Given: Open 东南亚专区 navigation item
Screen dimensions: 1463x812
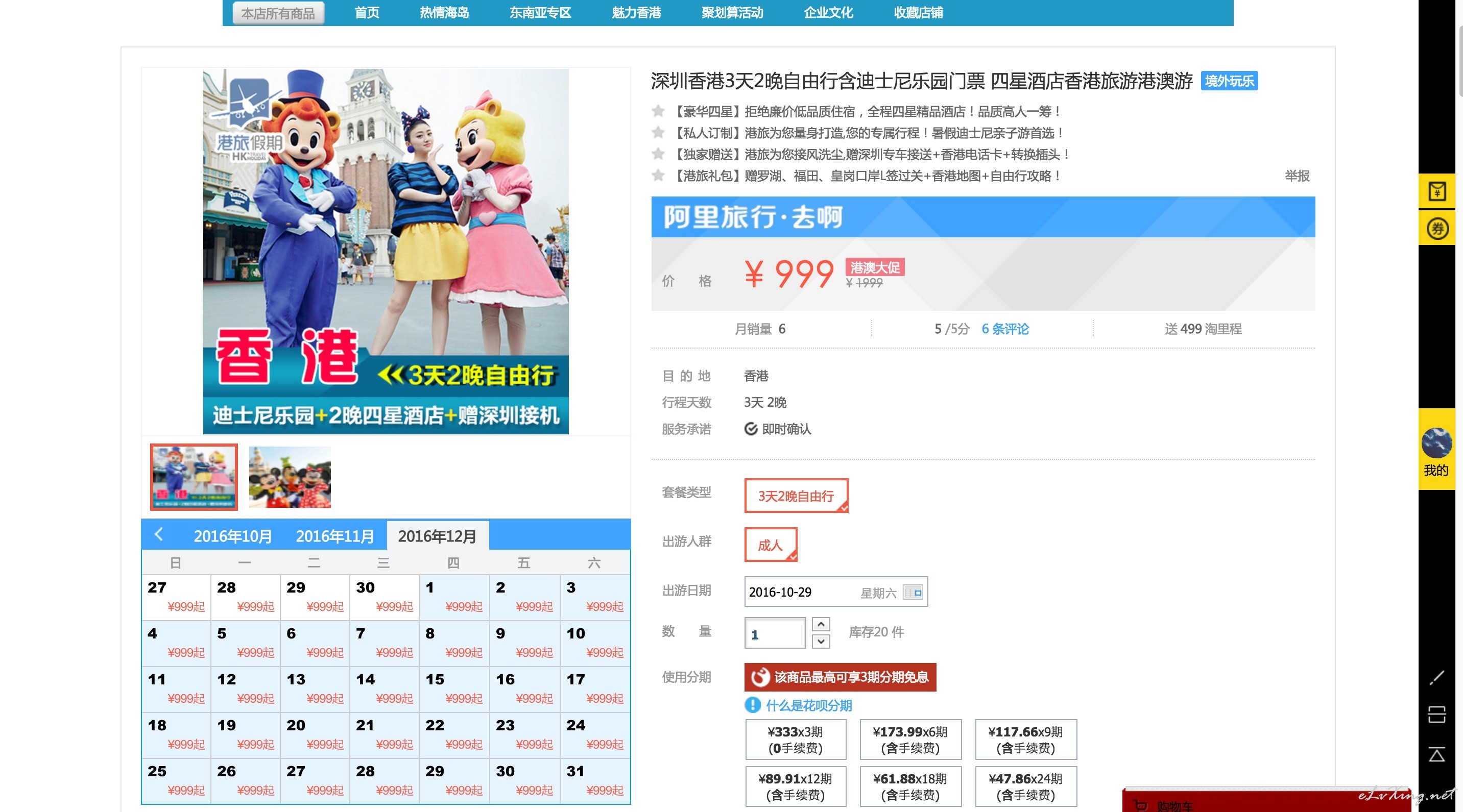Looking at the screenshot, I should pos(540,12).
